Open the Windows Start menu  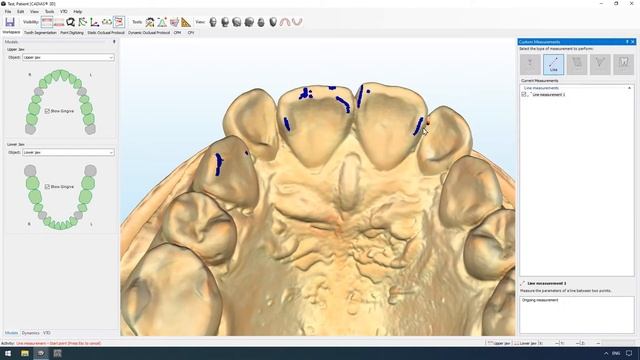tap(8, 353)
